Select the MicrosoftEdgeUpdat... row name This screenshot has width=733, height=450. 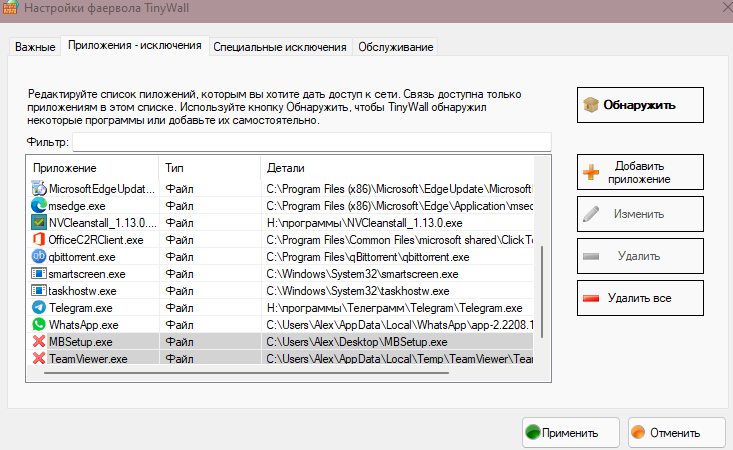[101, 189]
